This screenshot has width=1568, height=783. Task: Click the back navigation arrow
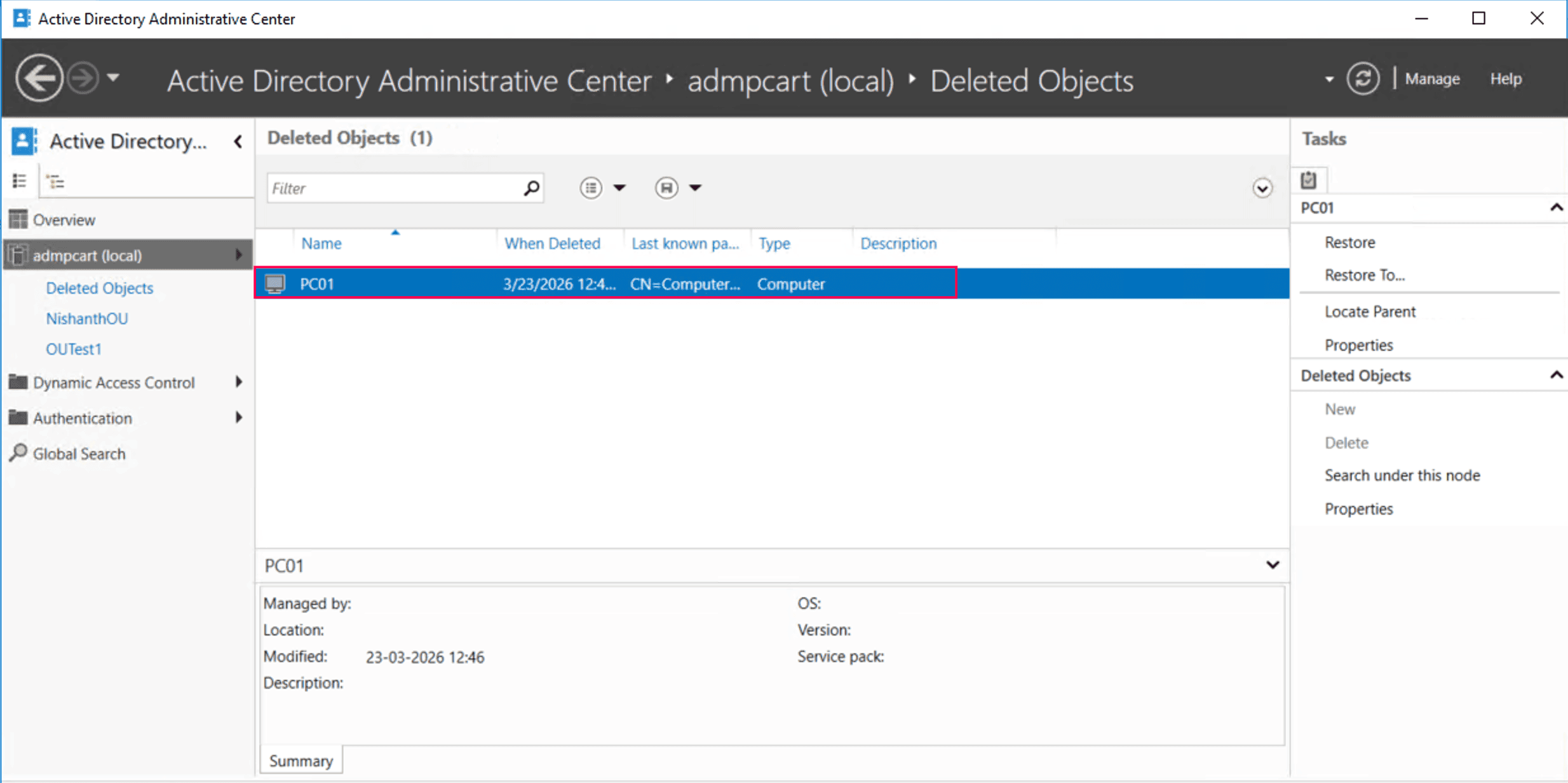(x=39, y=77)
